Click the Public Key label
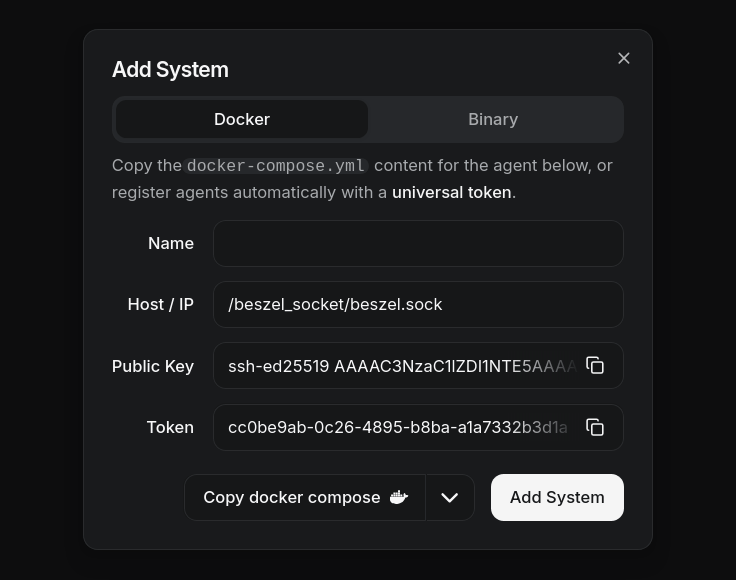The width and height of the screenshot is (736, 580). [x=153, y=366]
